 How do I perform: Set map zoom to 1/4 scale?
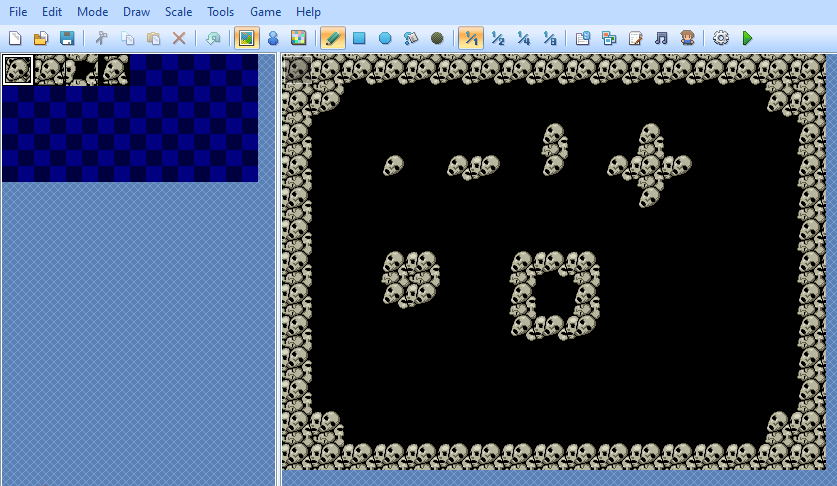[524, 38]
